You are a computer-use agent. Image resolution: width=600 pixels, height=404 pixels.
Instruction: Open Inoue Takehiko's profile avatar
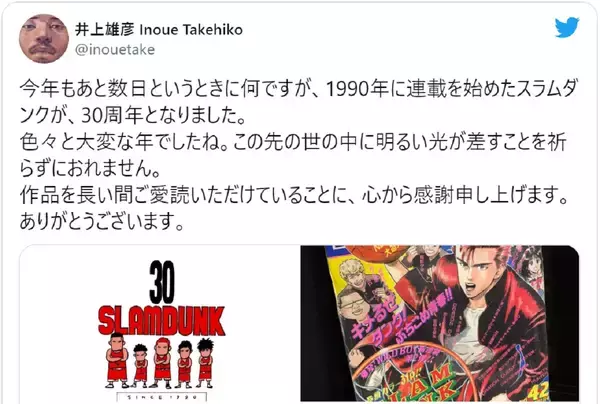click(44, 39)
